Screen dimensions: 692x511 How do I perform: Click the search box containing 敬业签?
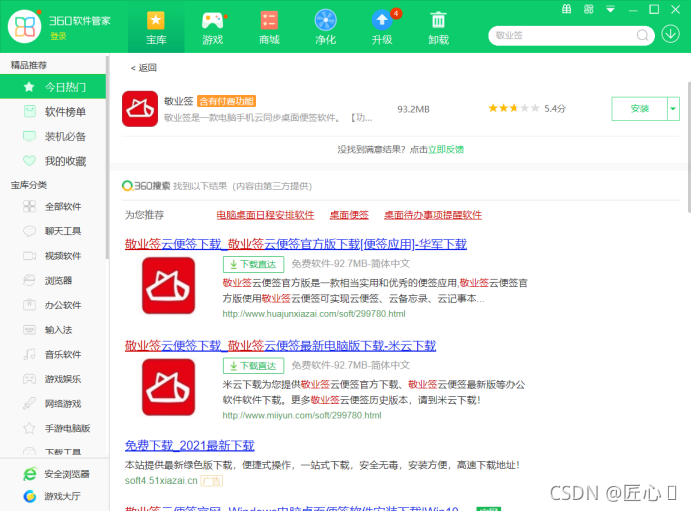(571, 35)
